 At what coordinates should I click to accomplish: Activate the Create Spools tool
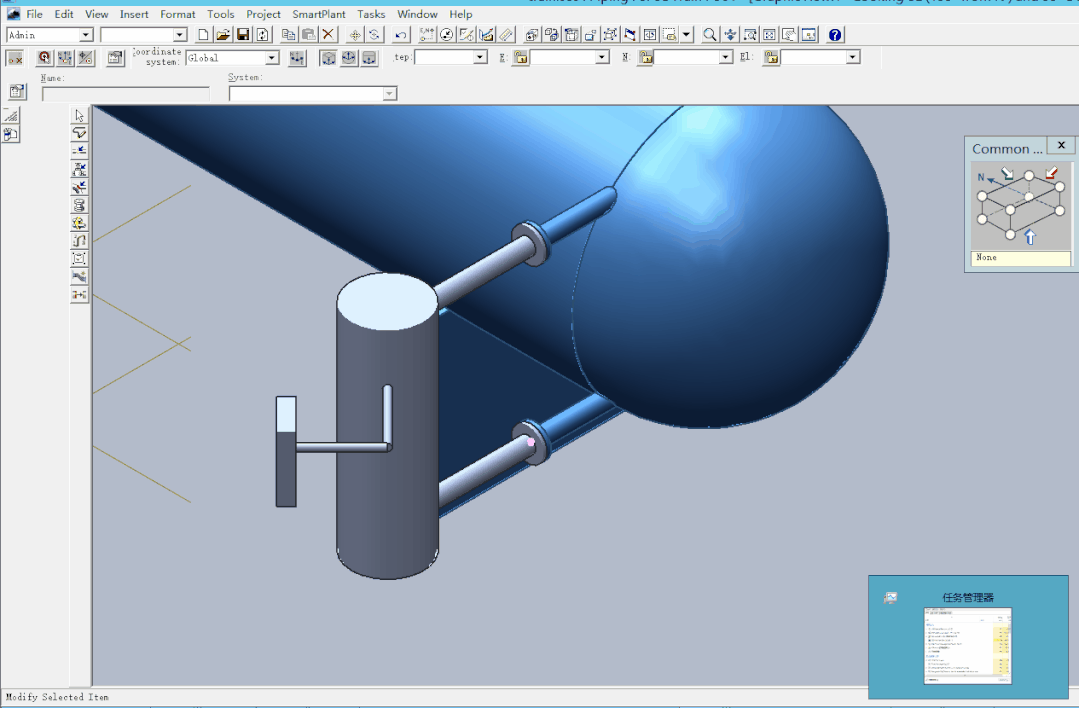(x=79, y=204)
